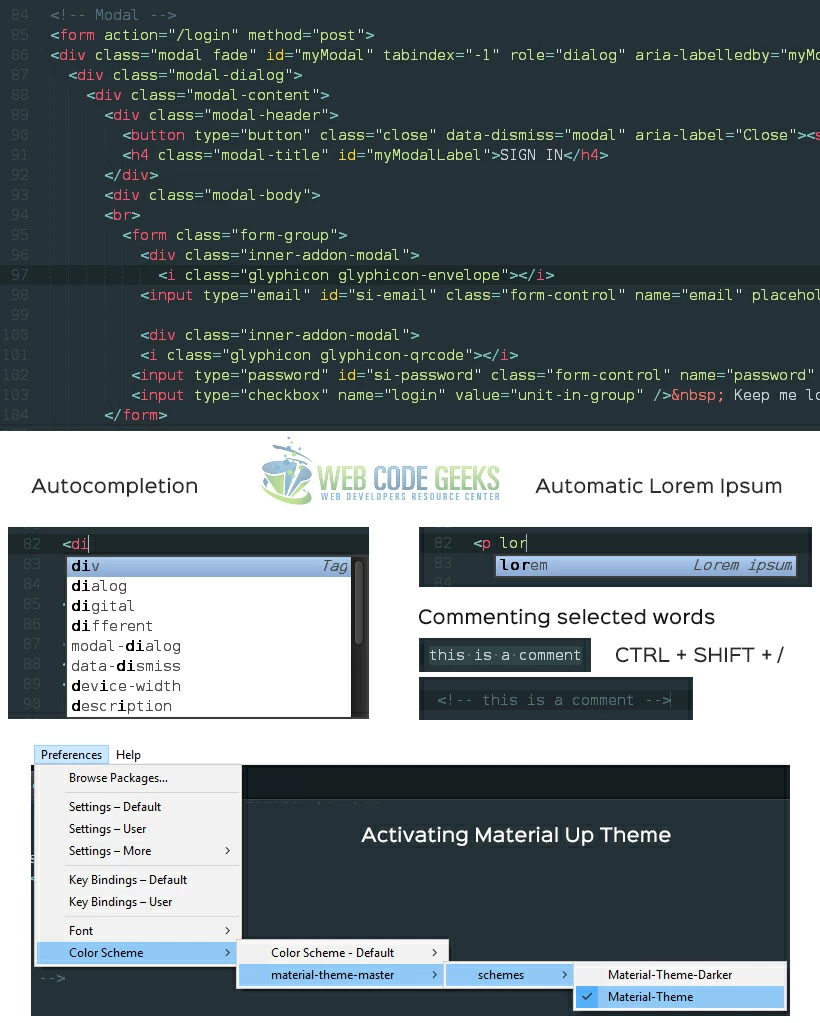
Task: Open the Help menu
Action: [129, 754]
